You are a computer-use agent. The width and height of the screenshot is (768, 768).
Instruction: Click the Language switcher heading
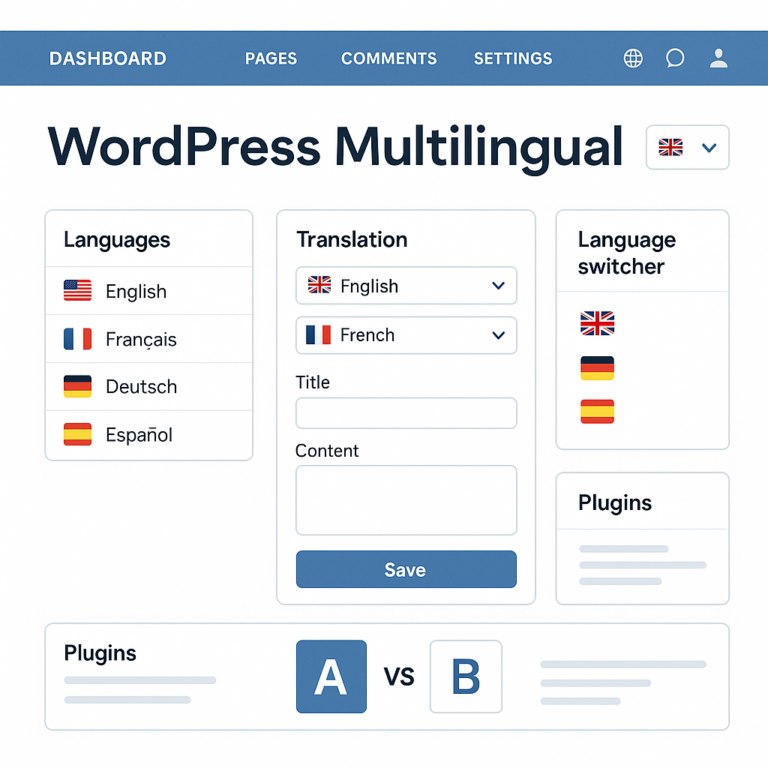[x=626, y=253]
